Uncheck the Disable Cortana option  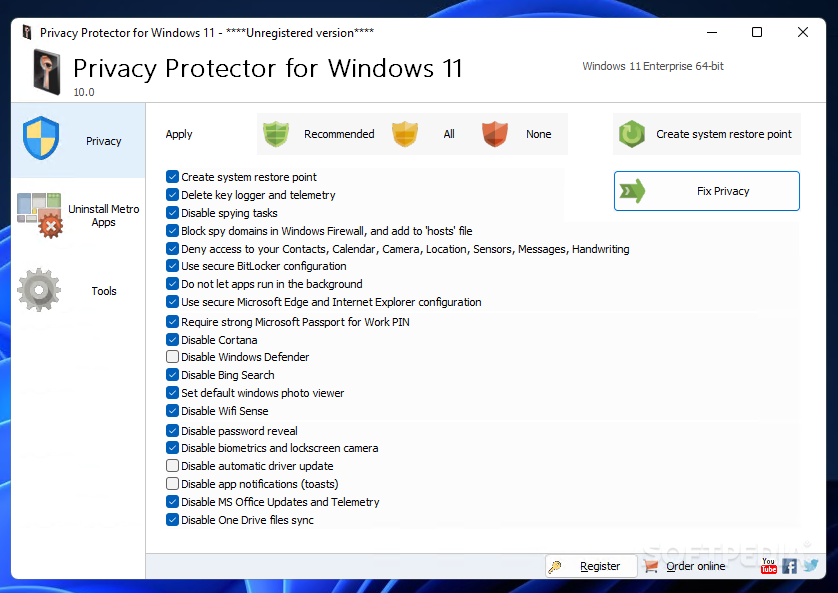click(x=173, y=340)
